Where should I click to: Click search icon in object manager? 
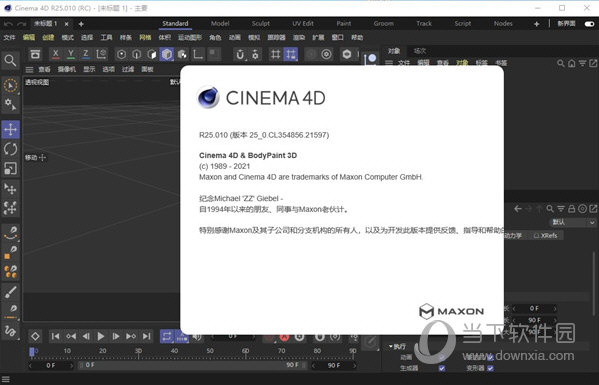(x=560, y=63)
